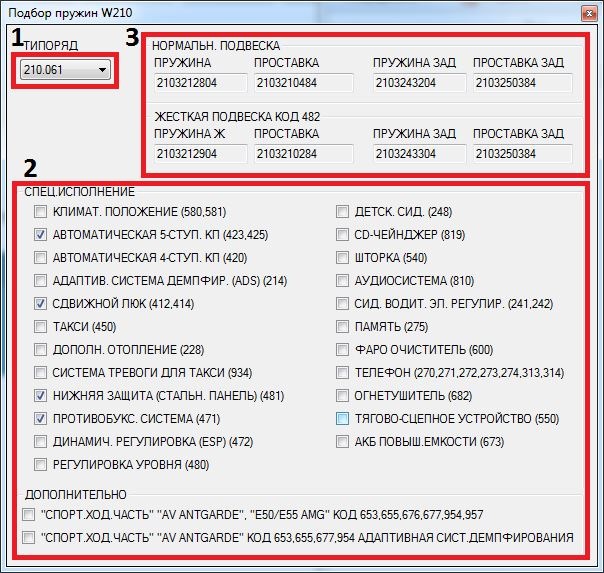
Task: Click normal suspension ПРУЖИНА field 2103212804
Action: point(200,83)
